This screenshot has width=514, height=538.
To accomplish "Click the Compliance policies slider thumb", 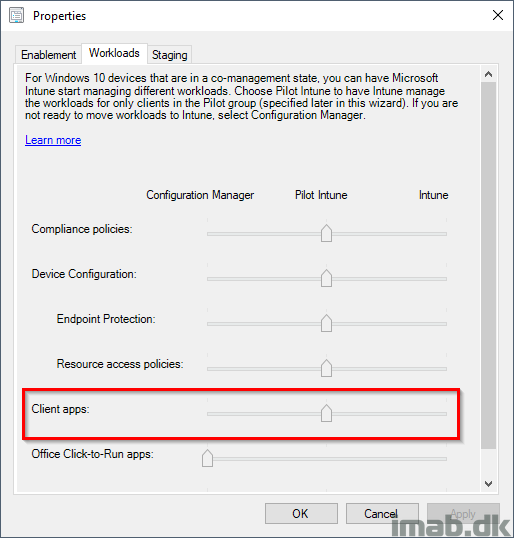I will (x=326, y=233).
